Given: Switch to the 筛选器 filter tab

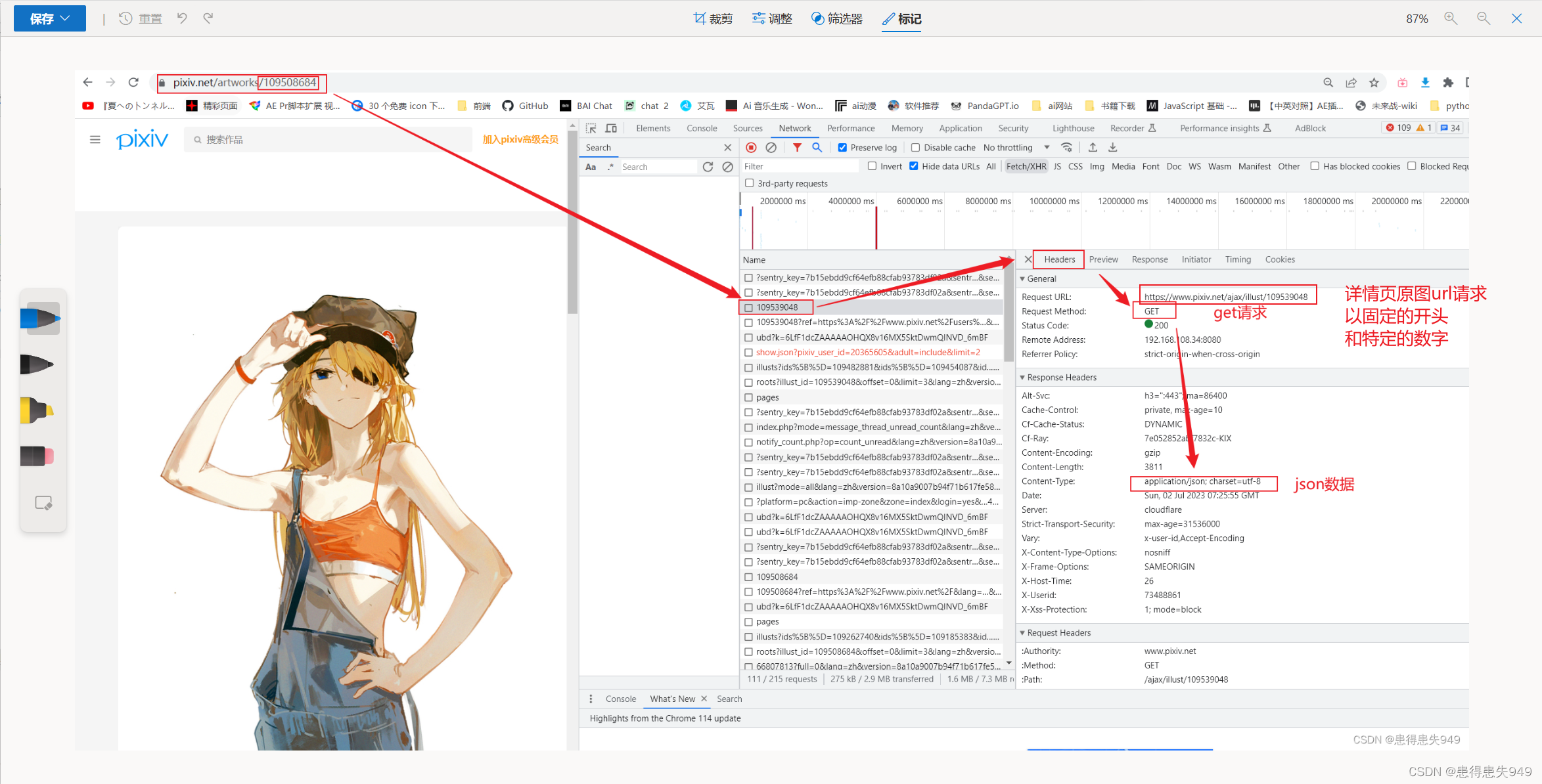Looking at the screenshot, I should pyautogui.click(x=837, y=18).
